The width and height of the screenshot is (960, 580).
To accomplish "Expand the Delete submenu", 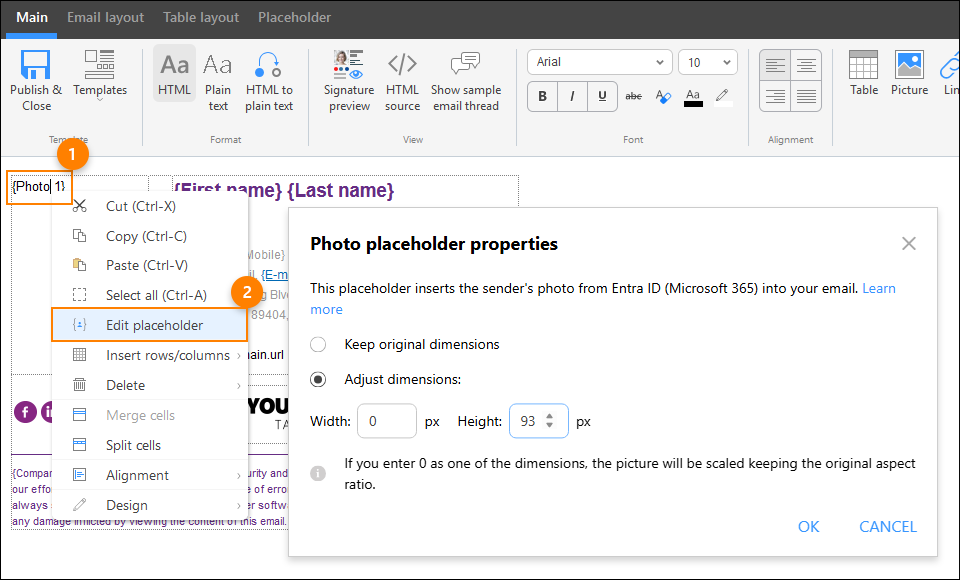I will [x=150, y=385].
